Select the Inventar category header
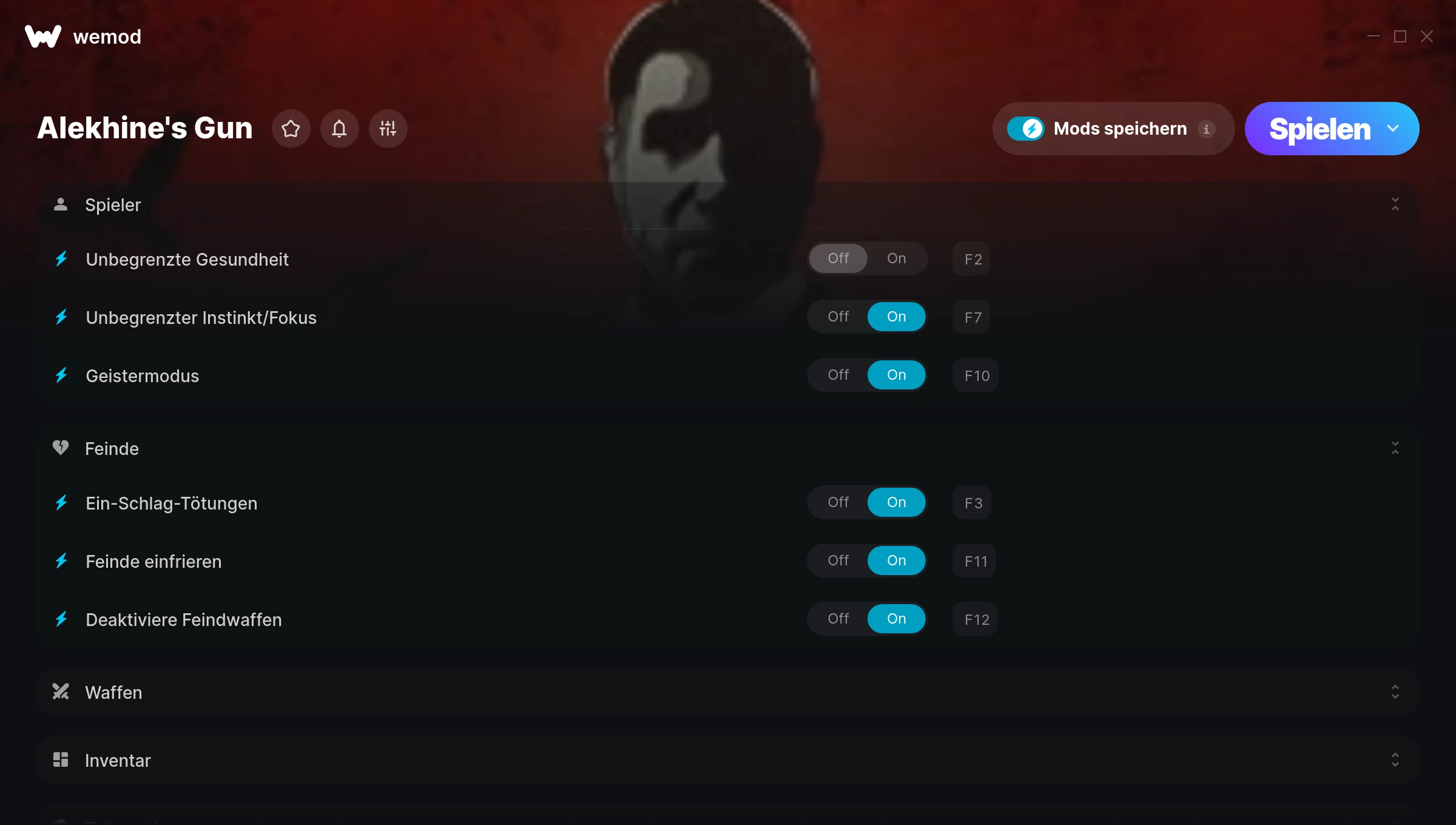 pyautogui.click(x=728, y=760)
